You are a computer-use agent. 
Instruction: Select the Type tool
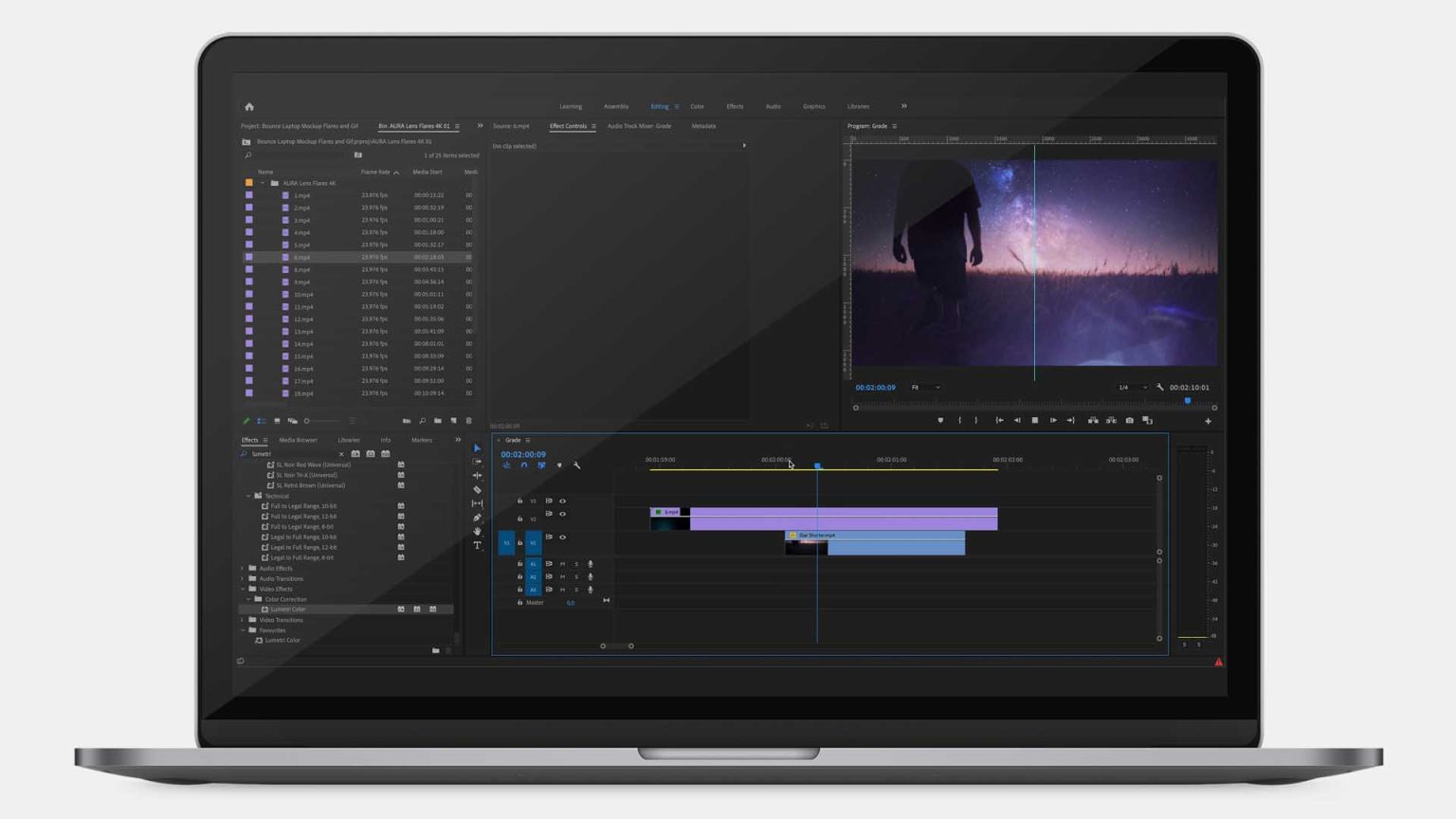(x=477, y=546)
